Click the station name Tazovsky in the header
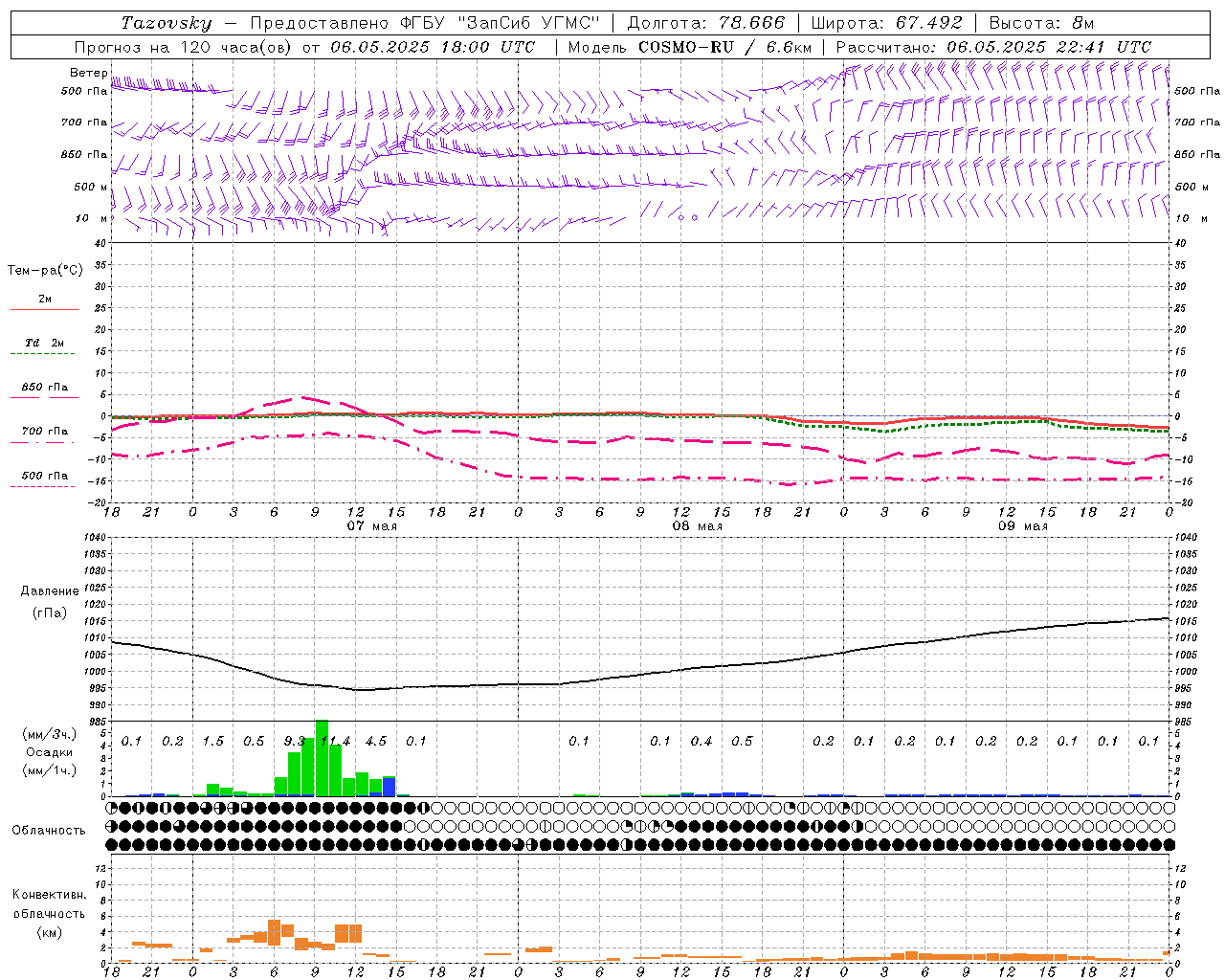The height and width of the screenshot is (980, 1225). [x=167, y=23]
